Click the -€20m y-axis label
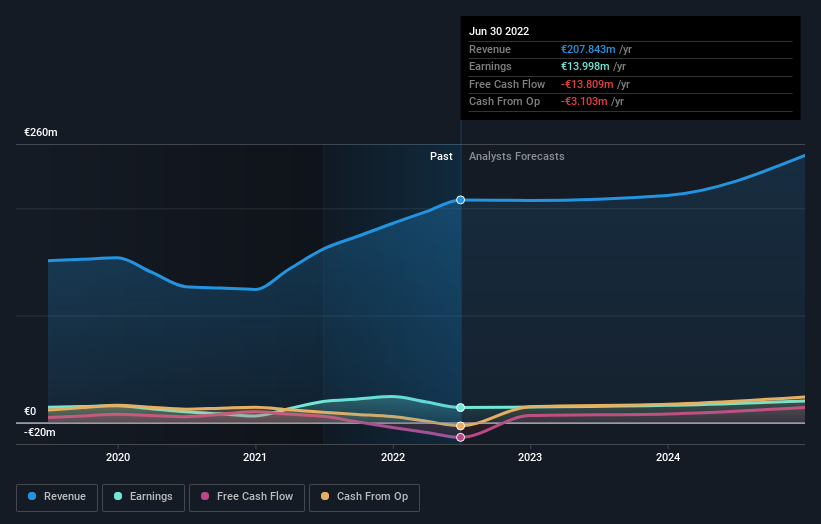Image resolution: width=821 pixels, height=524 pixels. [x=39, y=432]
